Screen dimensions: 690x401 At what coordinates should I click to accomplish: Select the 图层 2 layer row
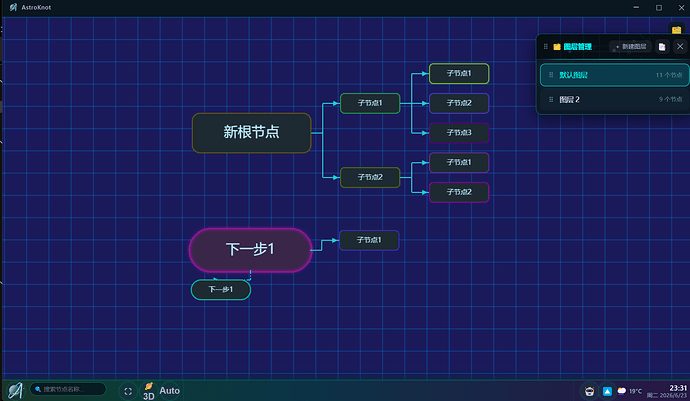tap(614, 99)
